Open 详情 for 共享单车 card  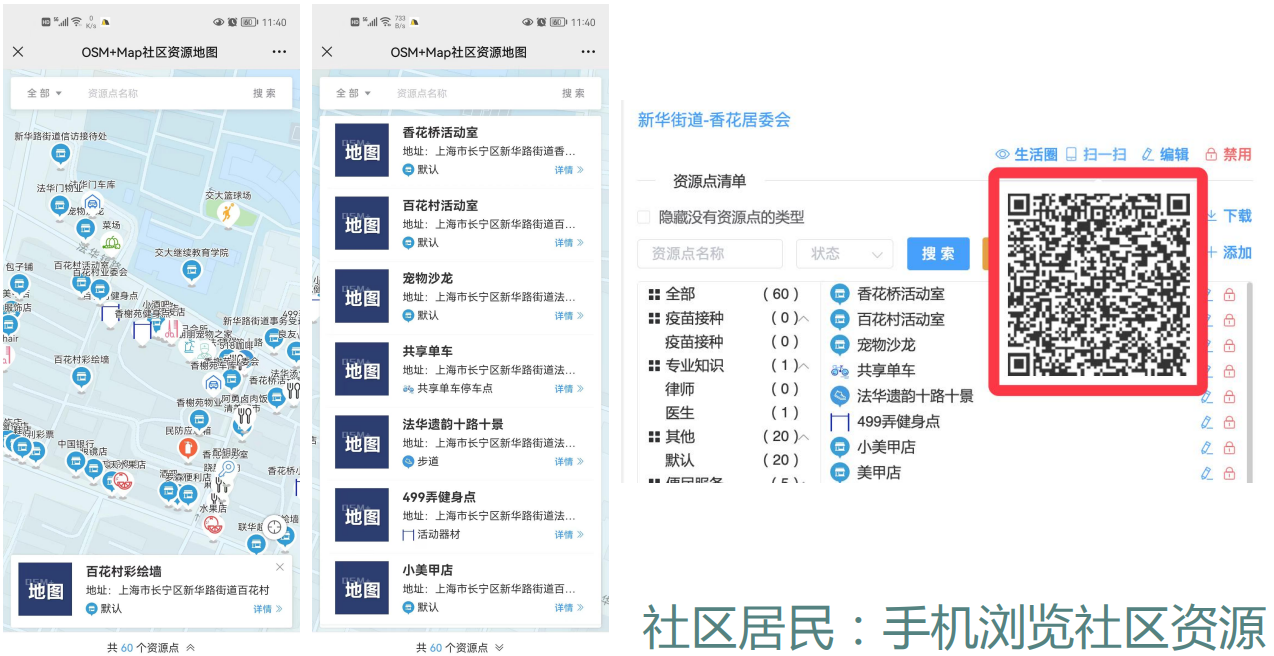click(569, 389)
